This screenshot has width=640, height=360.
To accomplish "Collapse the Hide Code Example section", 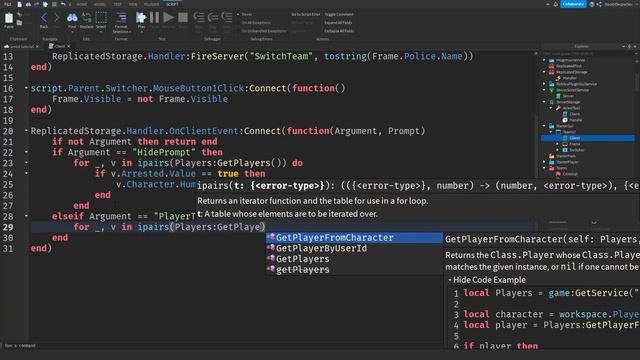I will pyautogui.click(x=487, y=280).
